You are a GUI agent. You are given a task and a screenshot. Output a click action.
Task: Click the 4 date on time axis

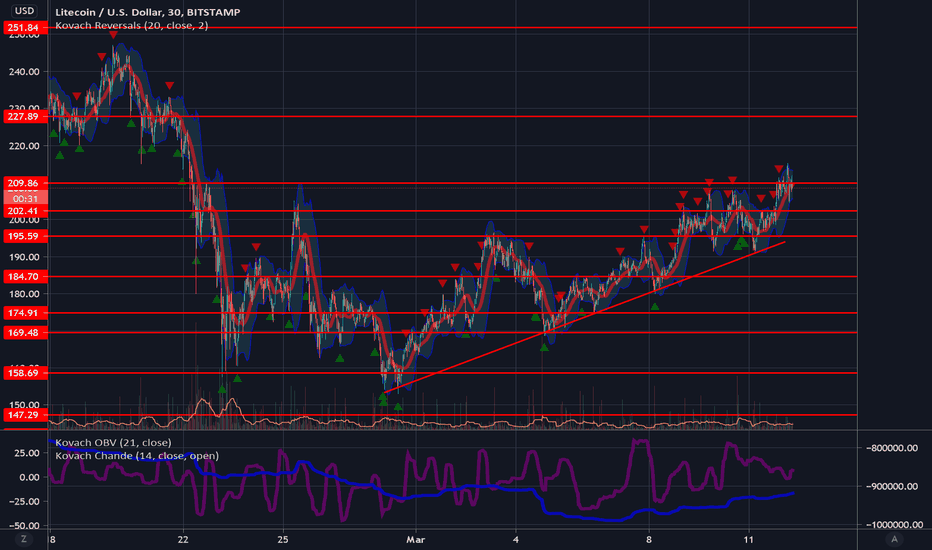[515, 540]
